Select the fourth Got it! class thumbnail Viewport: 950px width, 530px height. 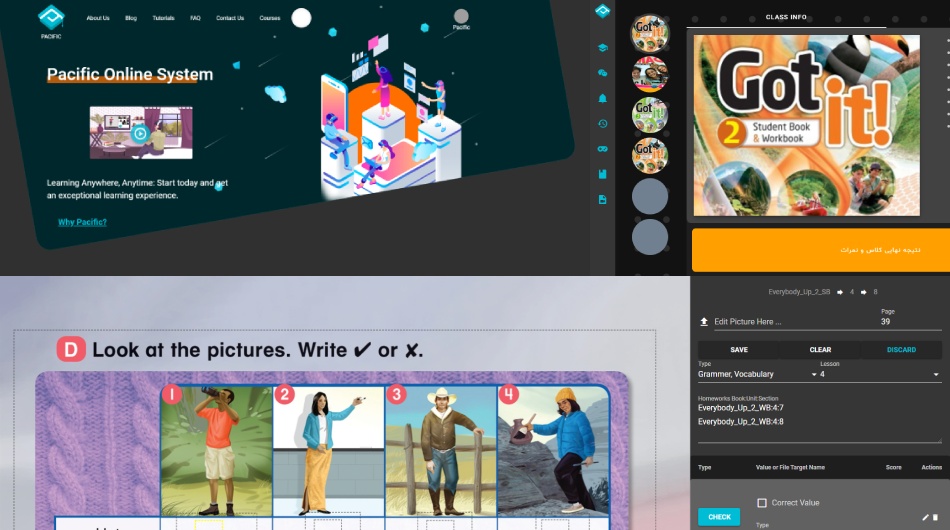click(x=650, y=155)
